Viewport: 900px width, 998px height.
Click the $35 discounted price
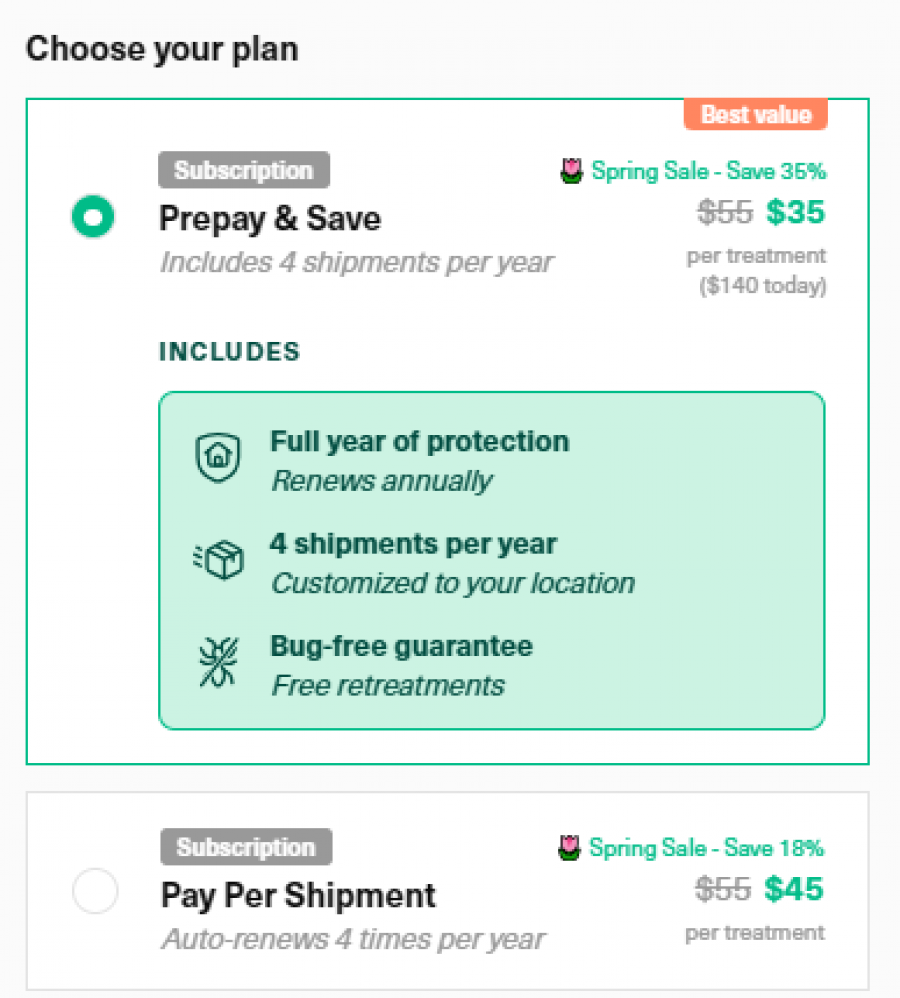(796, 213)
